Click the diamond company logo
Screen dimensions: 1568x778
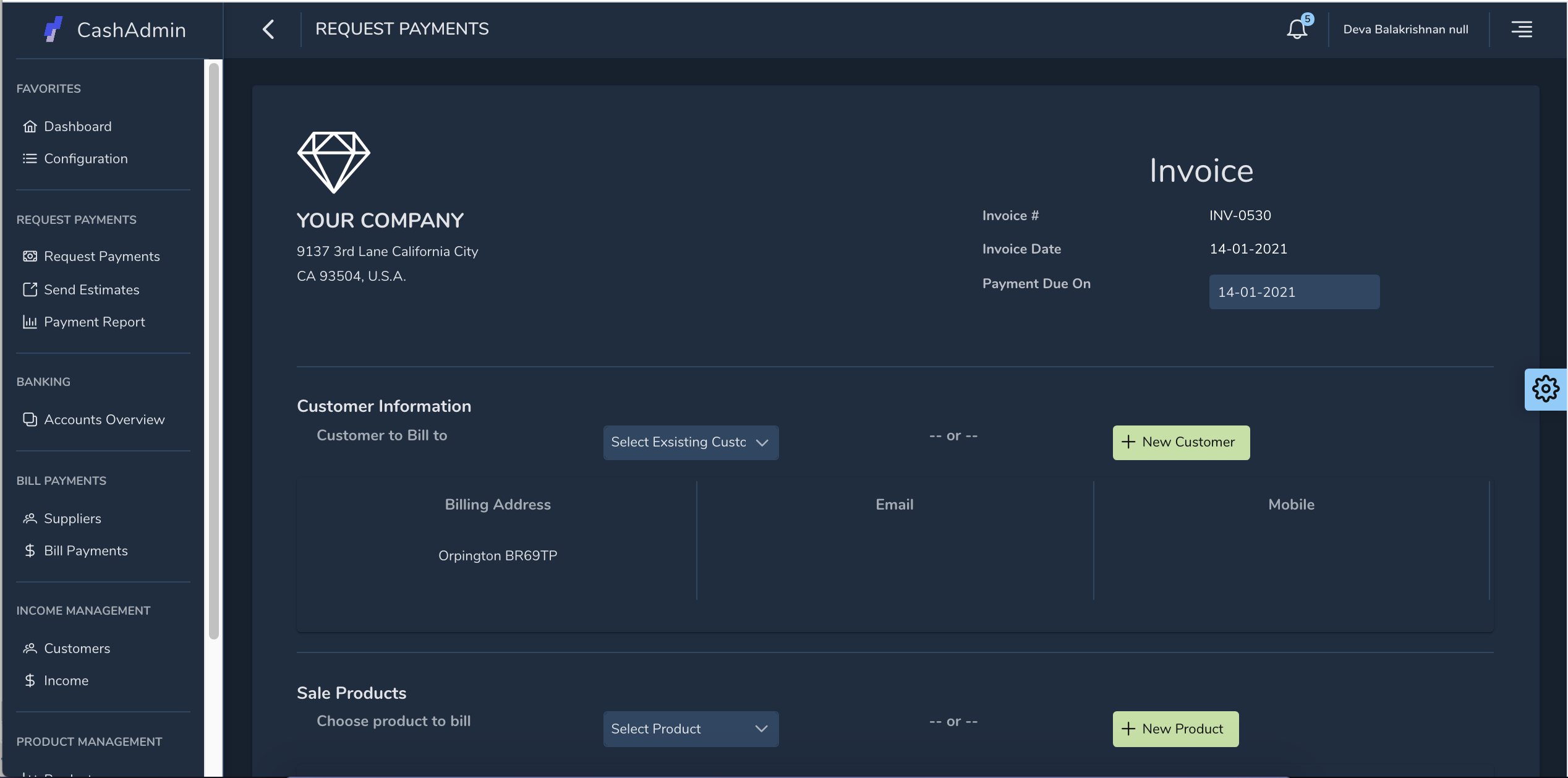(333, 162)
